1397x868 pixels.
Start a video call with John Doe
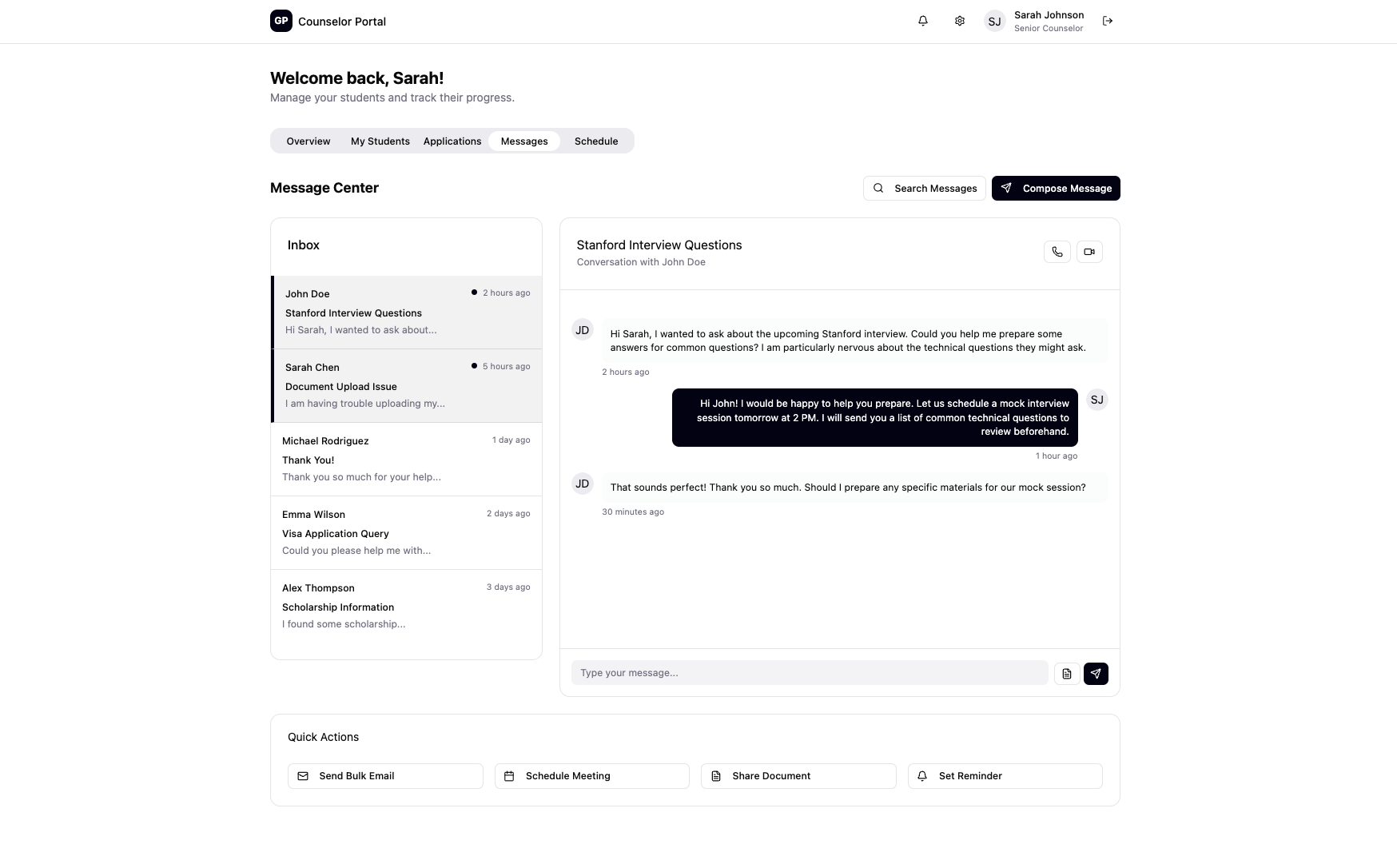click(1089, 252)
